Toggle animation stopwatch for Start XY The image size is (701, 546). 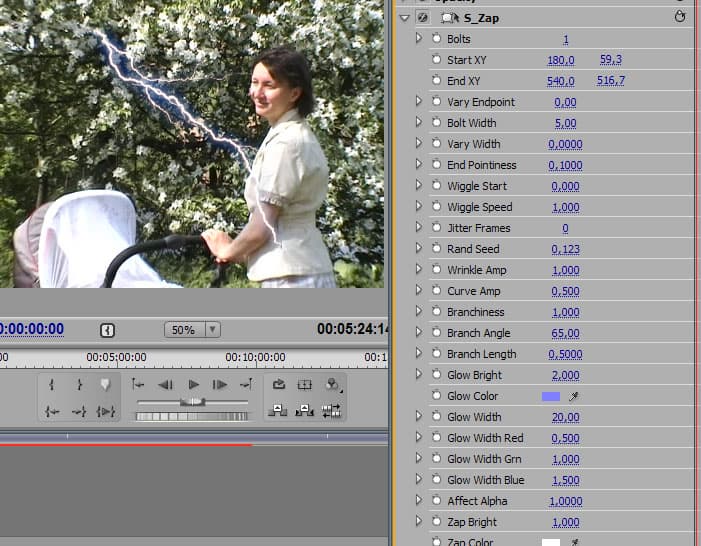tap(436, 60)
